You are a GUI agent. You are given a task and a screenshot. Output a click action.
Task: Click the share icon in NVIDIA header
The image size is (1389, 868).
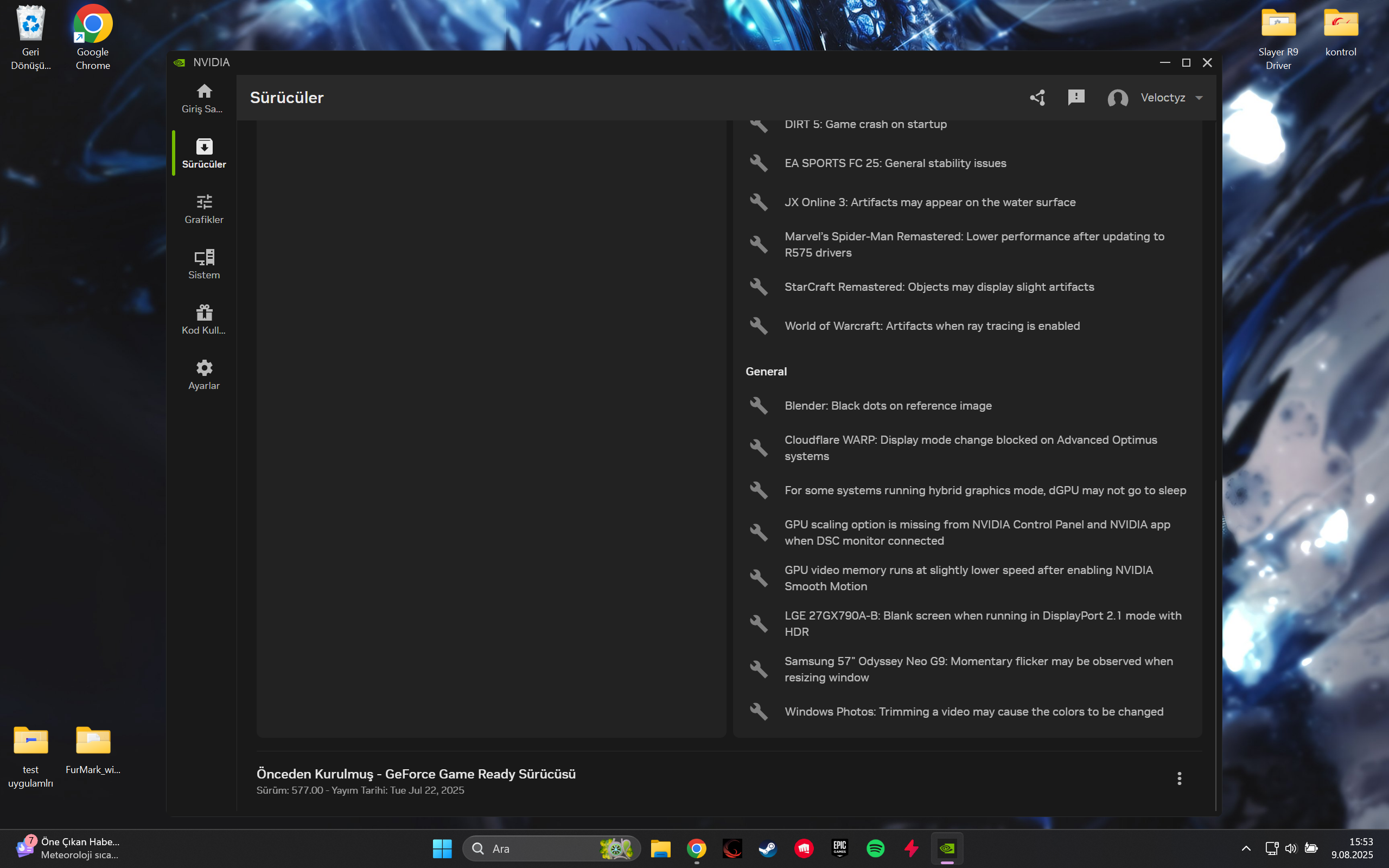pyautogui.click(x=1037, y=98)
